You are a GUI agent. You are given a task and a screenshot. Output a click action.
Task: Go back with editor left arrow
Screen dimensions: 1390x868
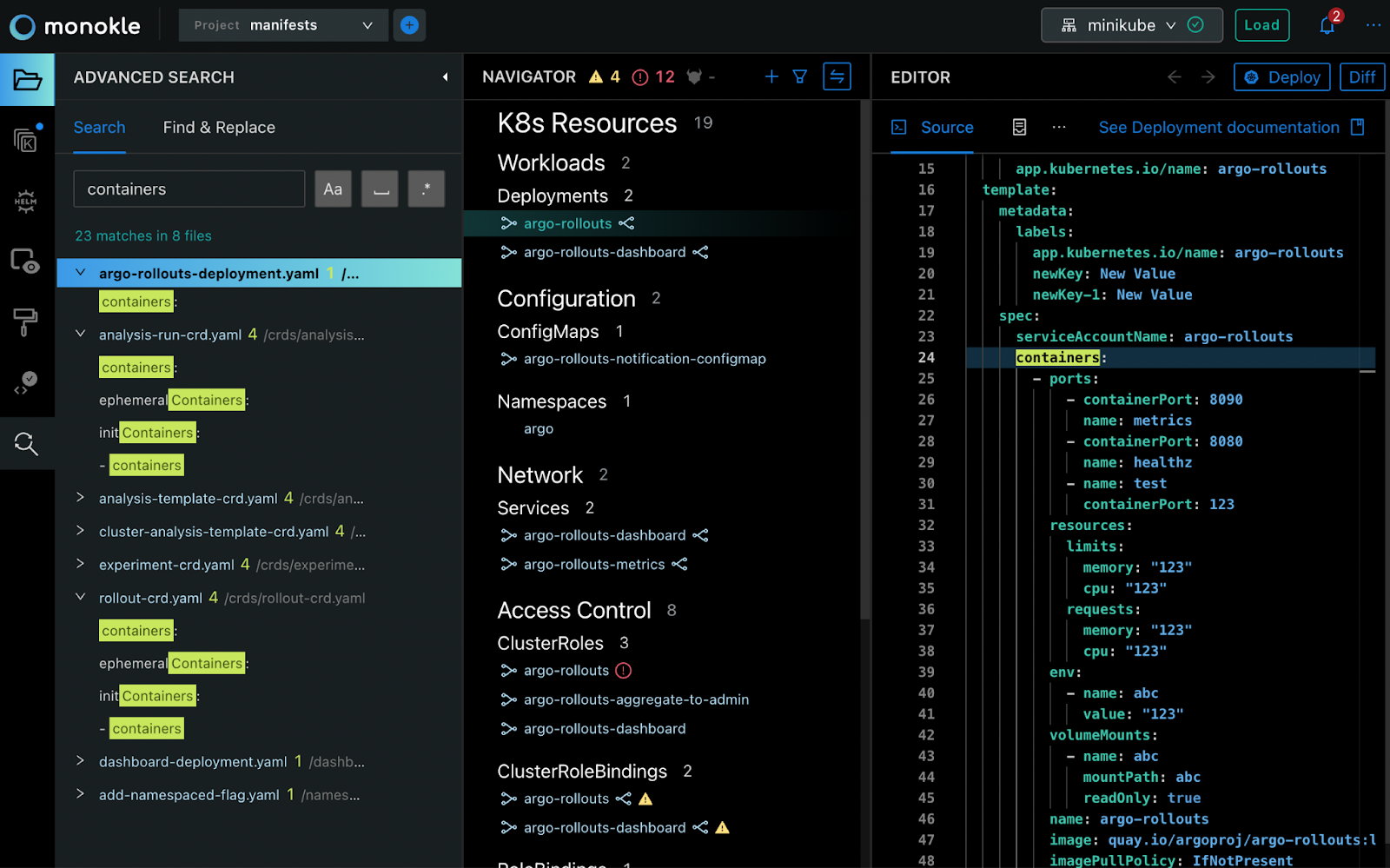(1175, 76)
